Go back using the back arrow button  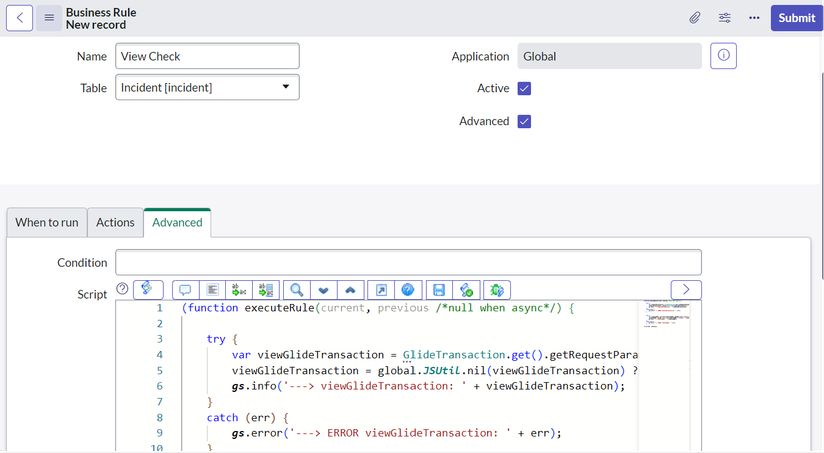tap(19, 18)
